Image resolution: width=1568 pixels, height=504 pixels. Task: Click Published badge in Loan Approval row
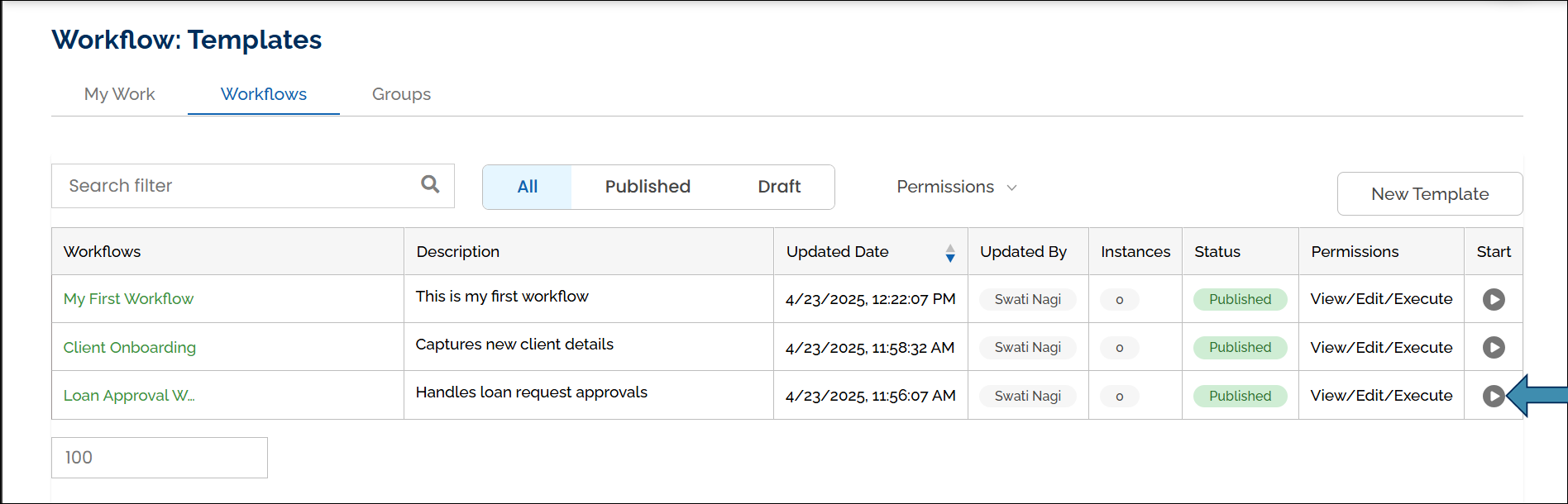pos(1240,396)
